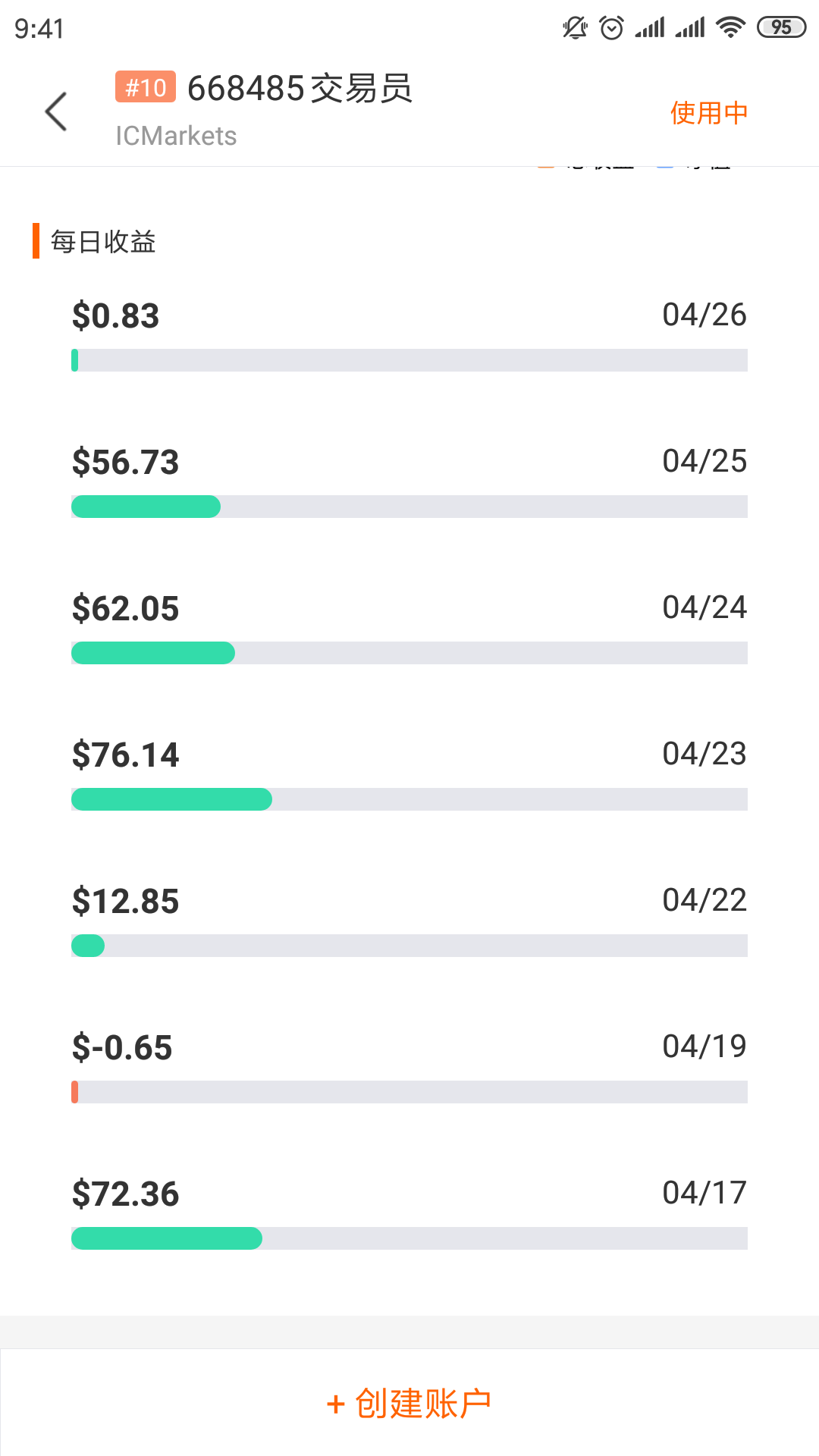Screen dimensions: 819x1456
Task: Tap the second cellular signal icon
Action: [x=690, y=28]
